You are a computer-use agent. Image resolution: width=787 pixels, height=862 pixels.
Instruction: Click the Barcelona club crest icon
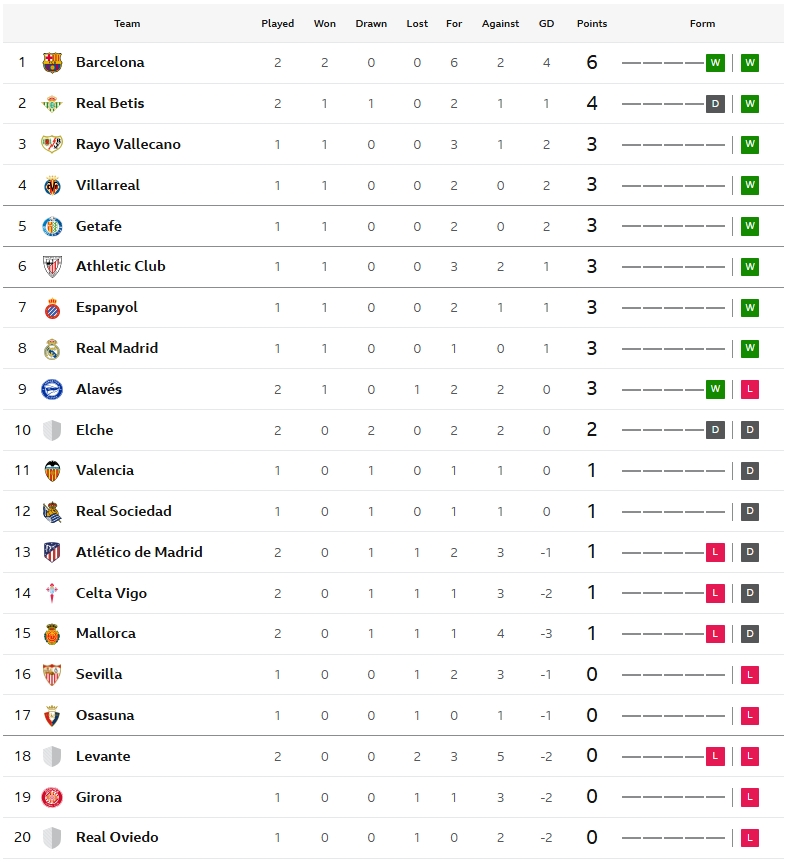click(x=52, y=63)
